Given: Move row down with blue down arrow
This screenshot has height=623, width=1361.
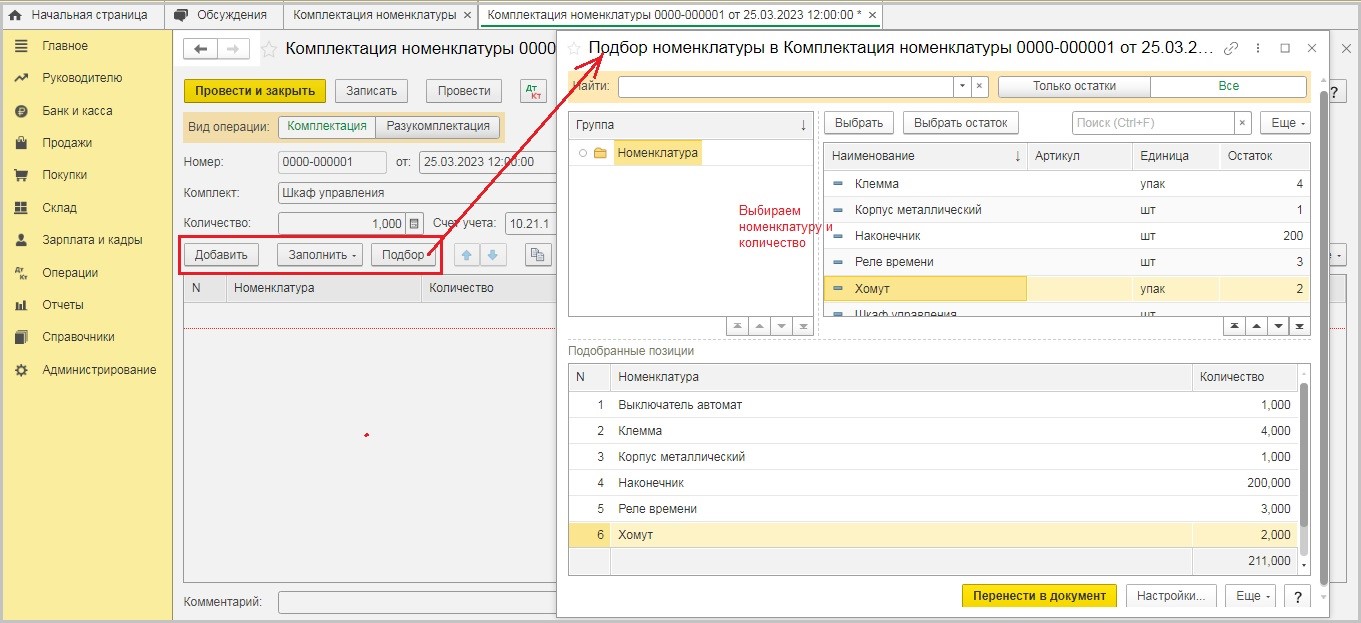Looking at the screenshot, I should (x=493, y=255).
